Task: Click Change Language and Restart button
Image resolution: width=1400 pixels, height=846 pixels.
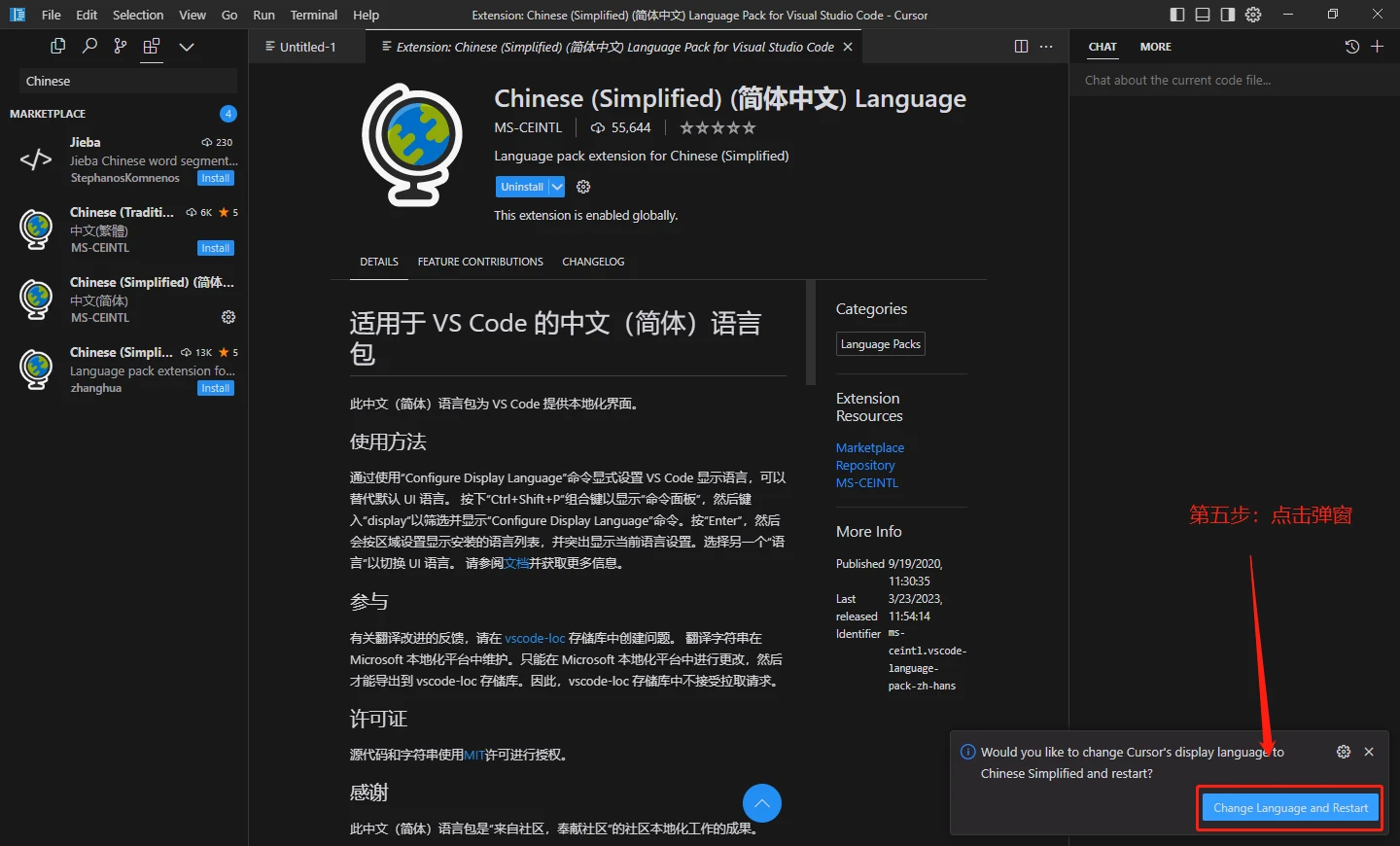Action: tap(1290, 808)
